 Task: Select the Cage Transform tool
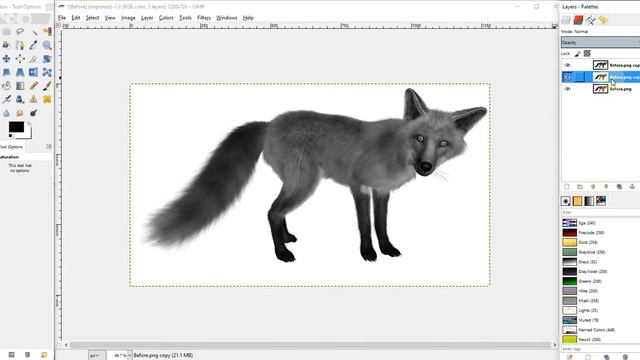(47, 72)
